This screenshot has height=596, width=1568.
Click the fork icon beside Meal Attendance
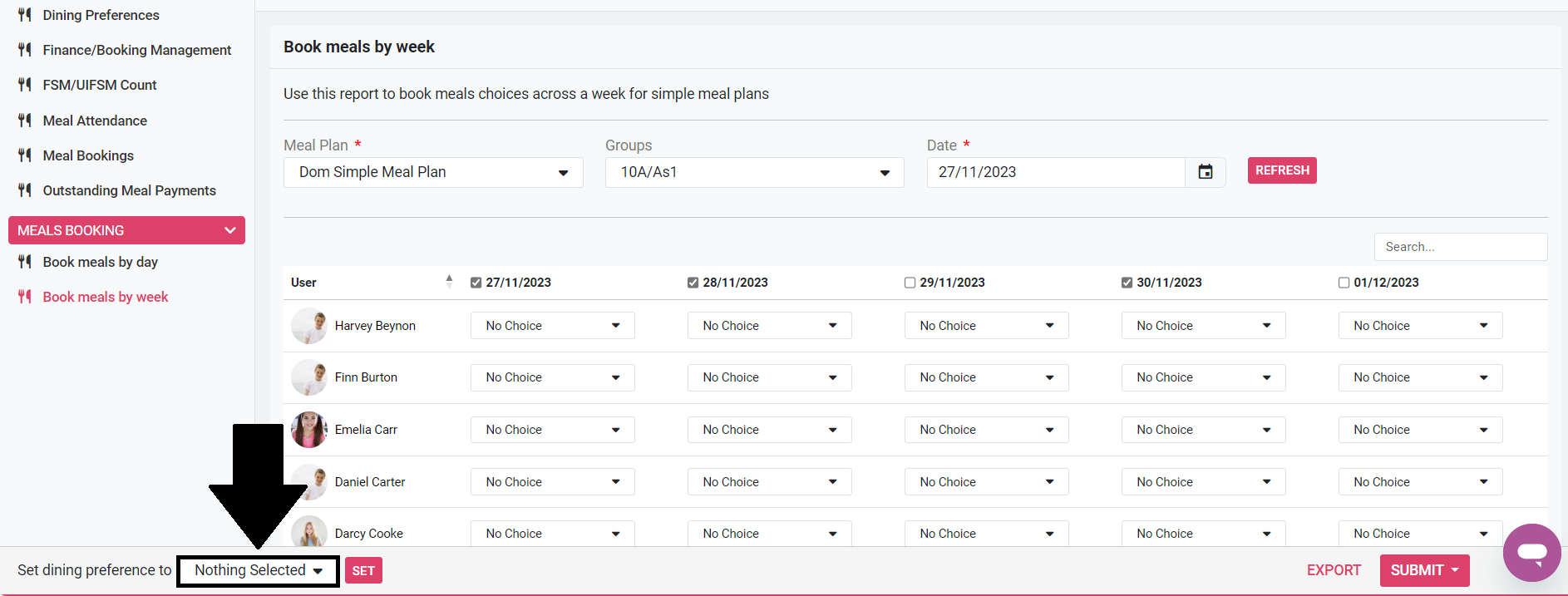[x=25, y=121]
